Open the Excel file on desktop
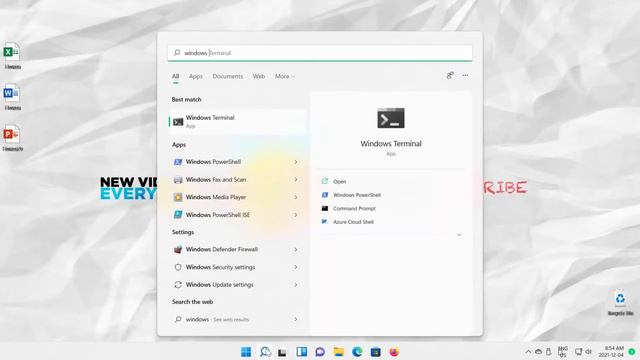Image resolution: width=640 pixels, height=360 pixels. click(x=12, y=56)
